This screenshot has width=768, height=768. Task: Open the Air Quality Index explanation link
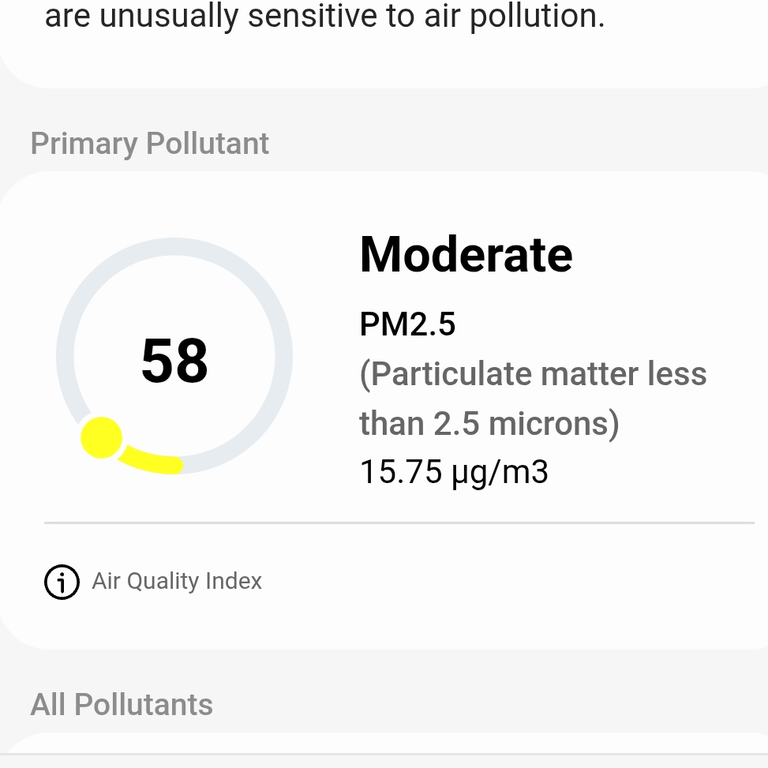point(177,581)
